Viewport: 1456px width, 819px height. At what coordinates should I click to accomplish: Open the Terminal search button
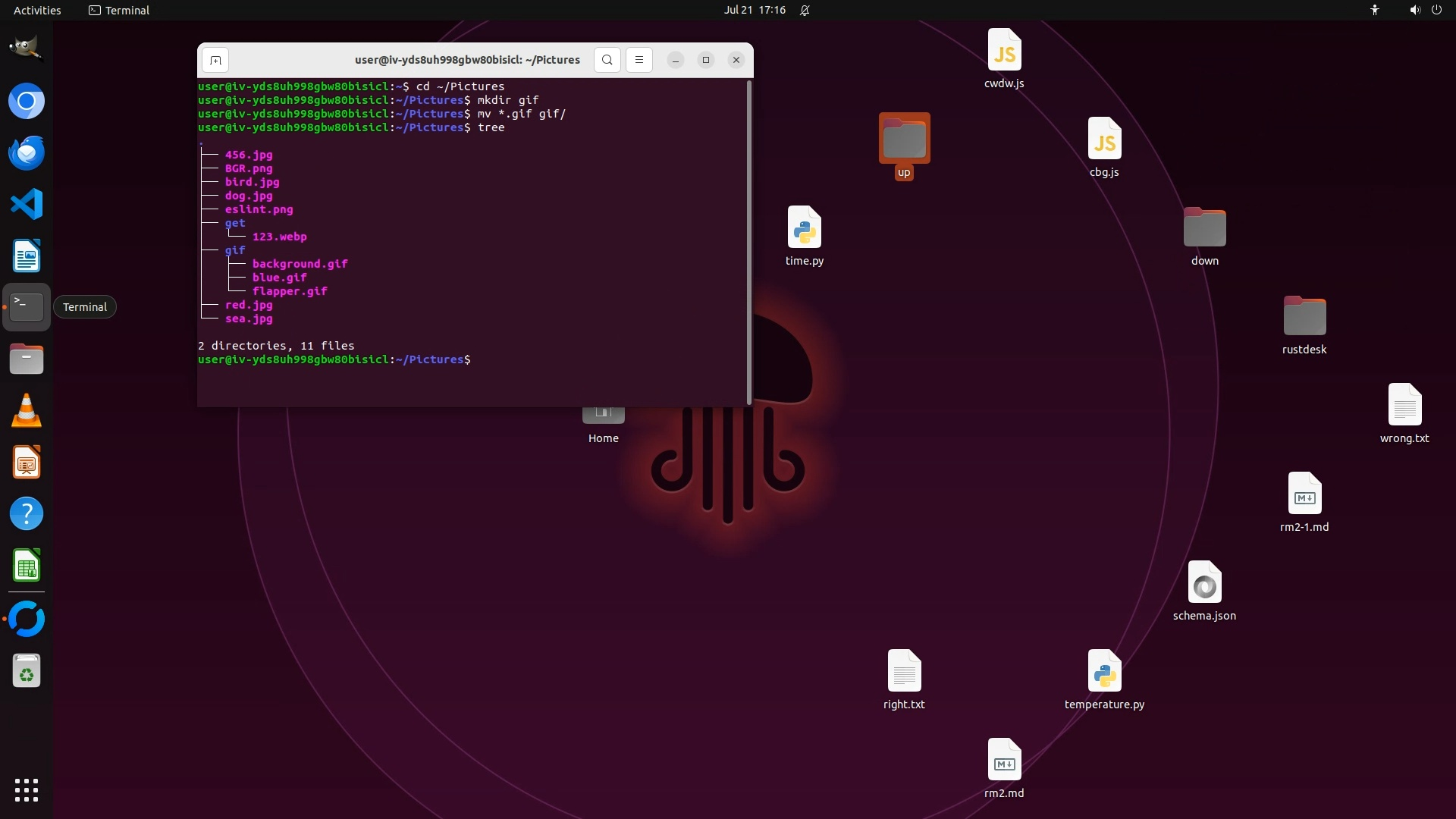[607, 60]
